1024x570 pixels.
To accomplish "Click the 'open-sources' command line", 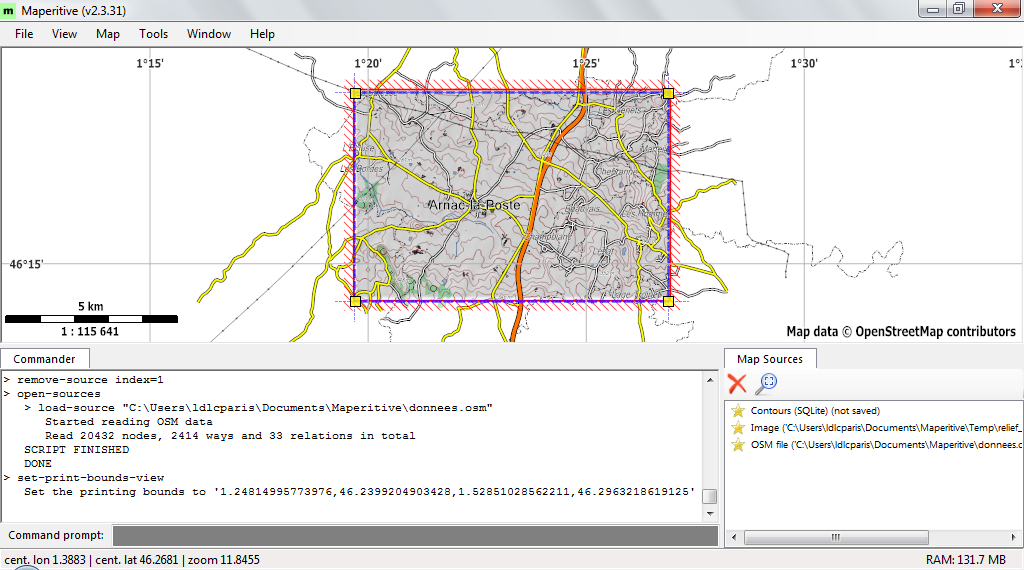I will 59,394.
